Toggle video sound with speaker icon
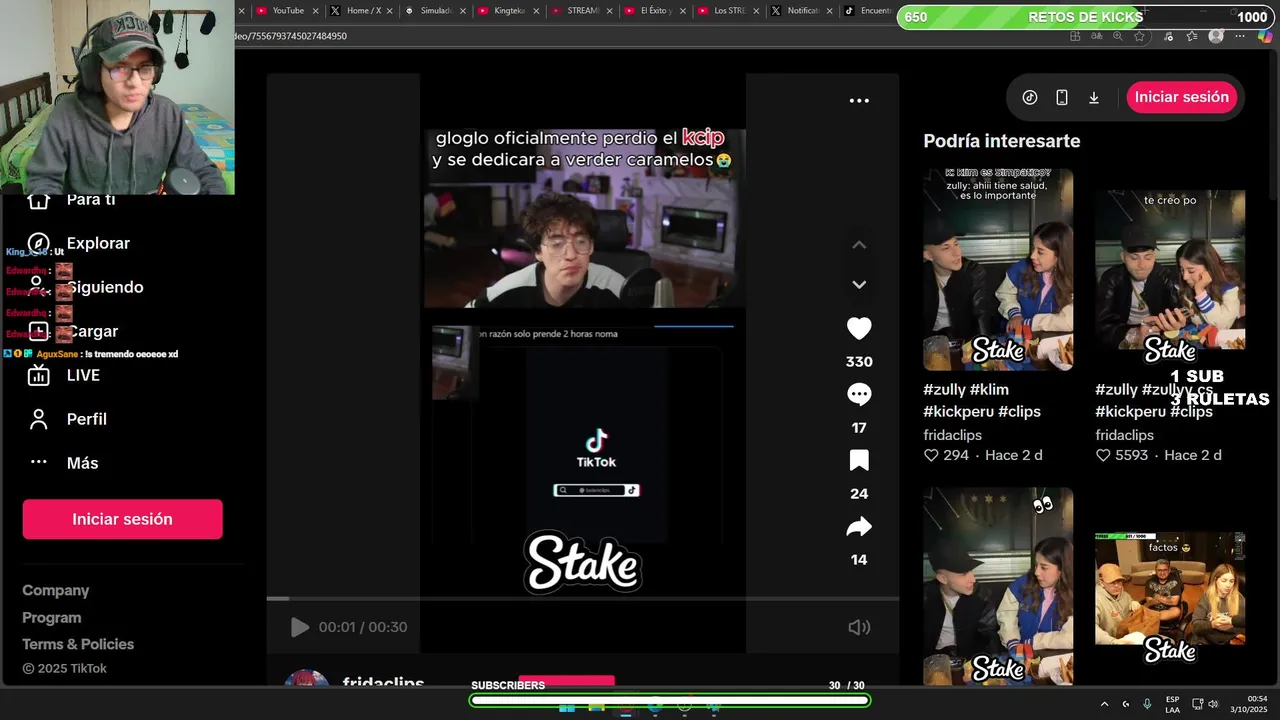1280x720 pixels. tap(859, 627)
